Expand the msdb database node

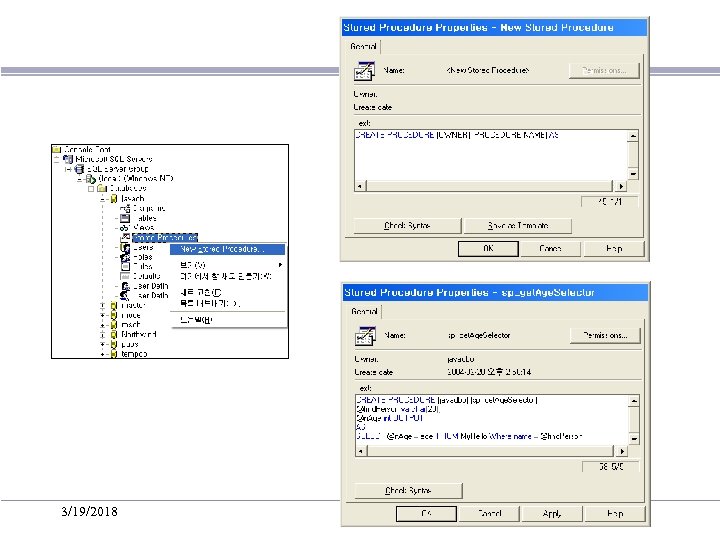pyautogui.click(x=102, y=325)
